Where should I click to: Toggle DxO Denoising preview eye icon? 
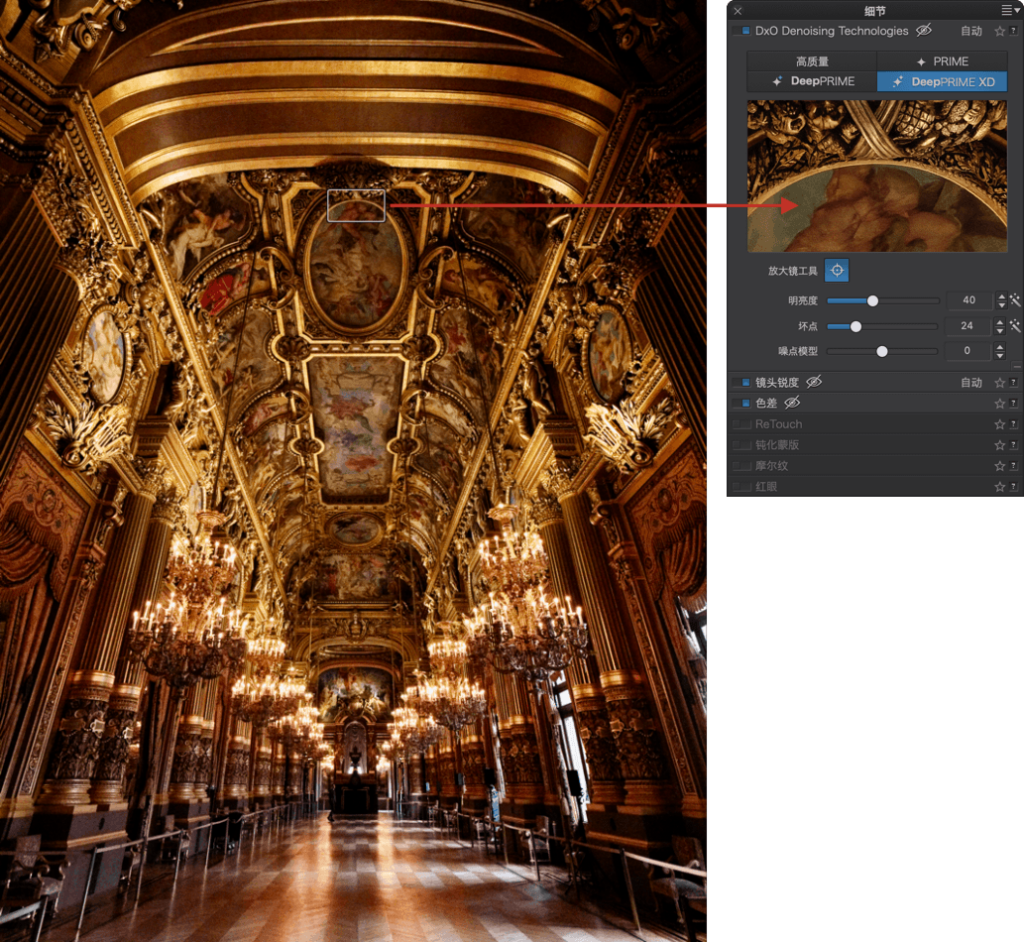[x=923, y=31]
